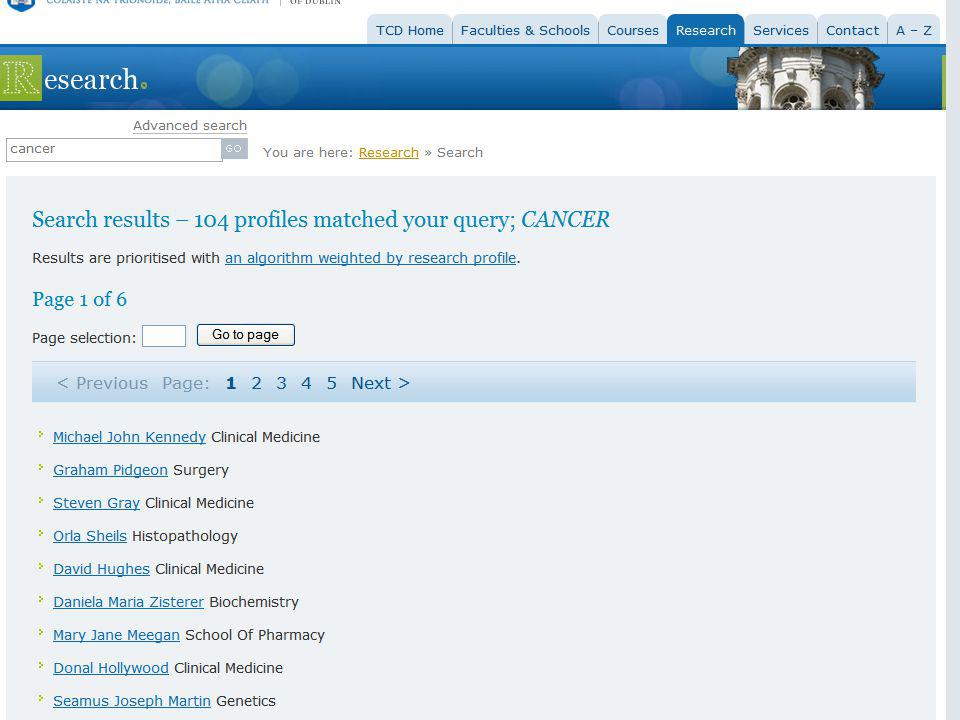Open the Advanced search link

(x=190, y=126)
